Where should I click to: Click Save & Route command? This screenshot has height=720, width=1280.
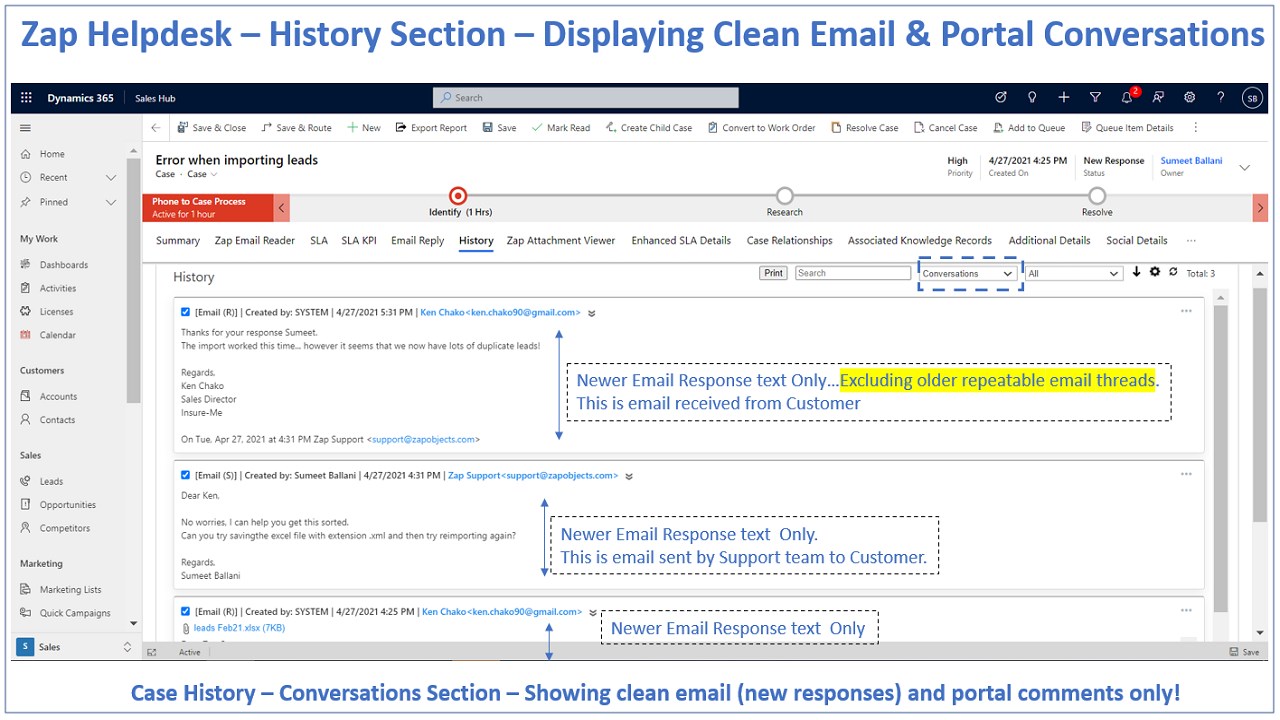click(297, 128)
